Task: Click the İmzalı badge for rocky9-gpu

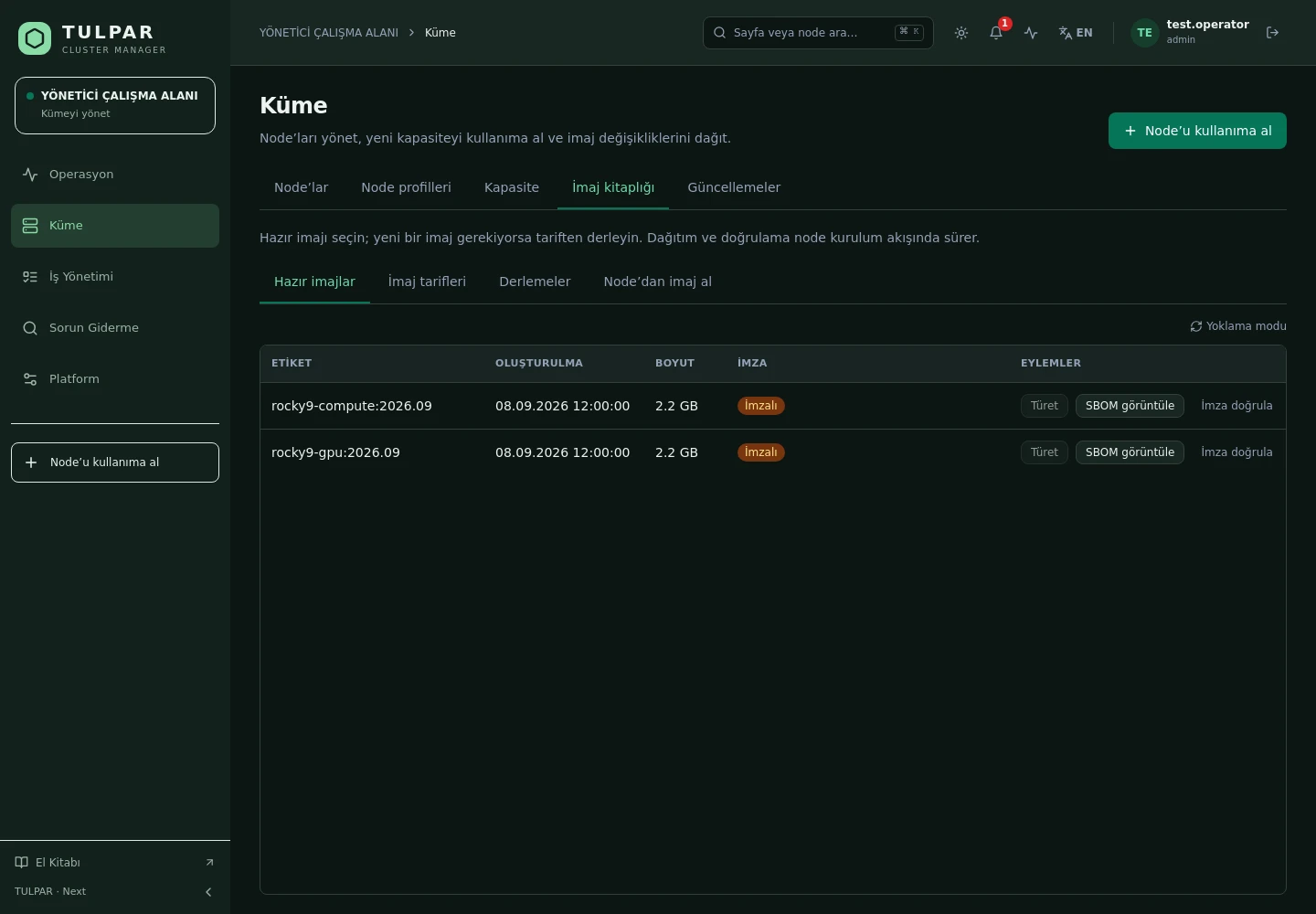Action: coord(761,452)
